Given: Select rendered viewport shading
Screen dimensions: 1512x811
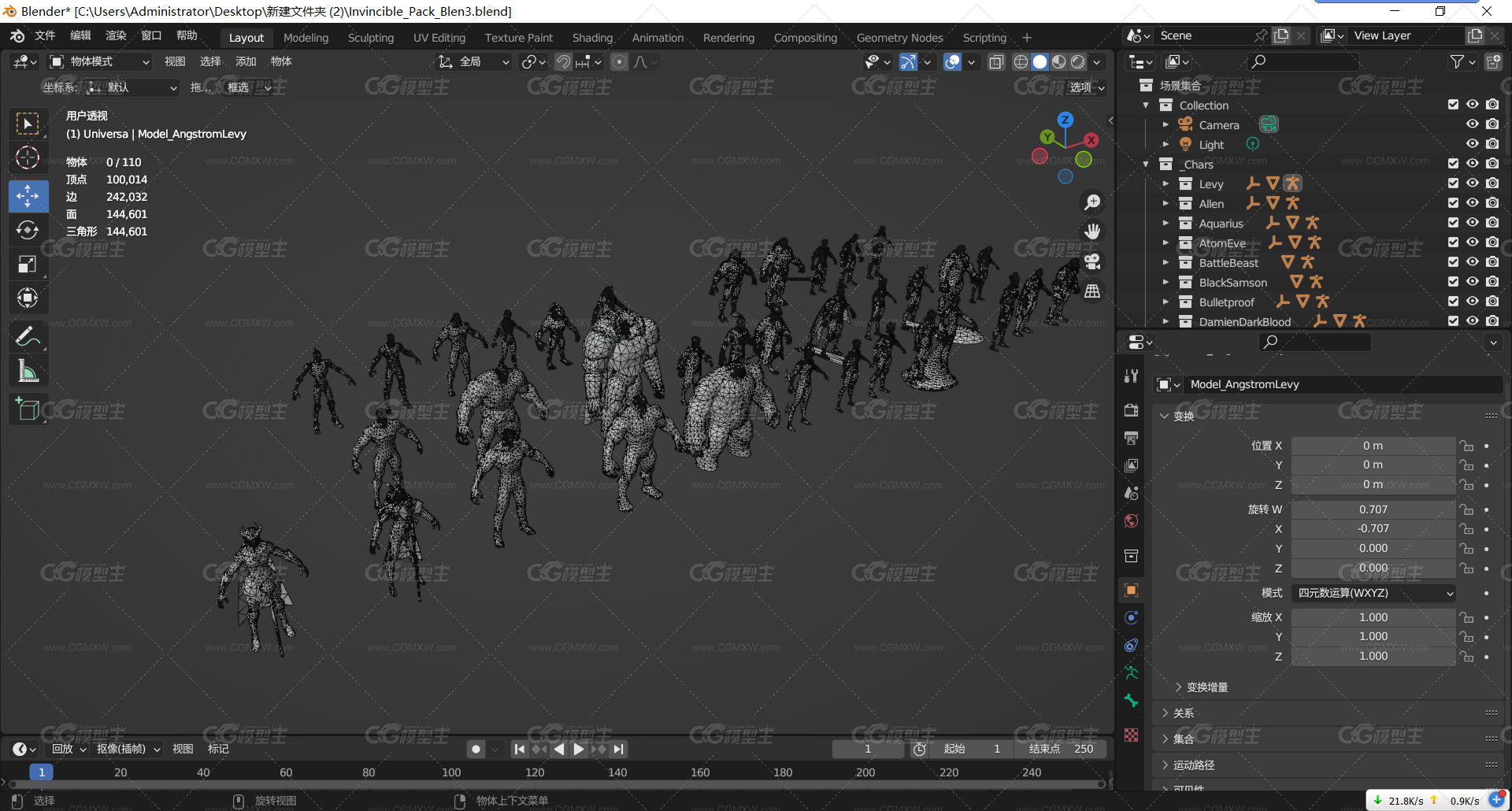Looking at the screenshot, I should 1078,61.
